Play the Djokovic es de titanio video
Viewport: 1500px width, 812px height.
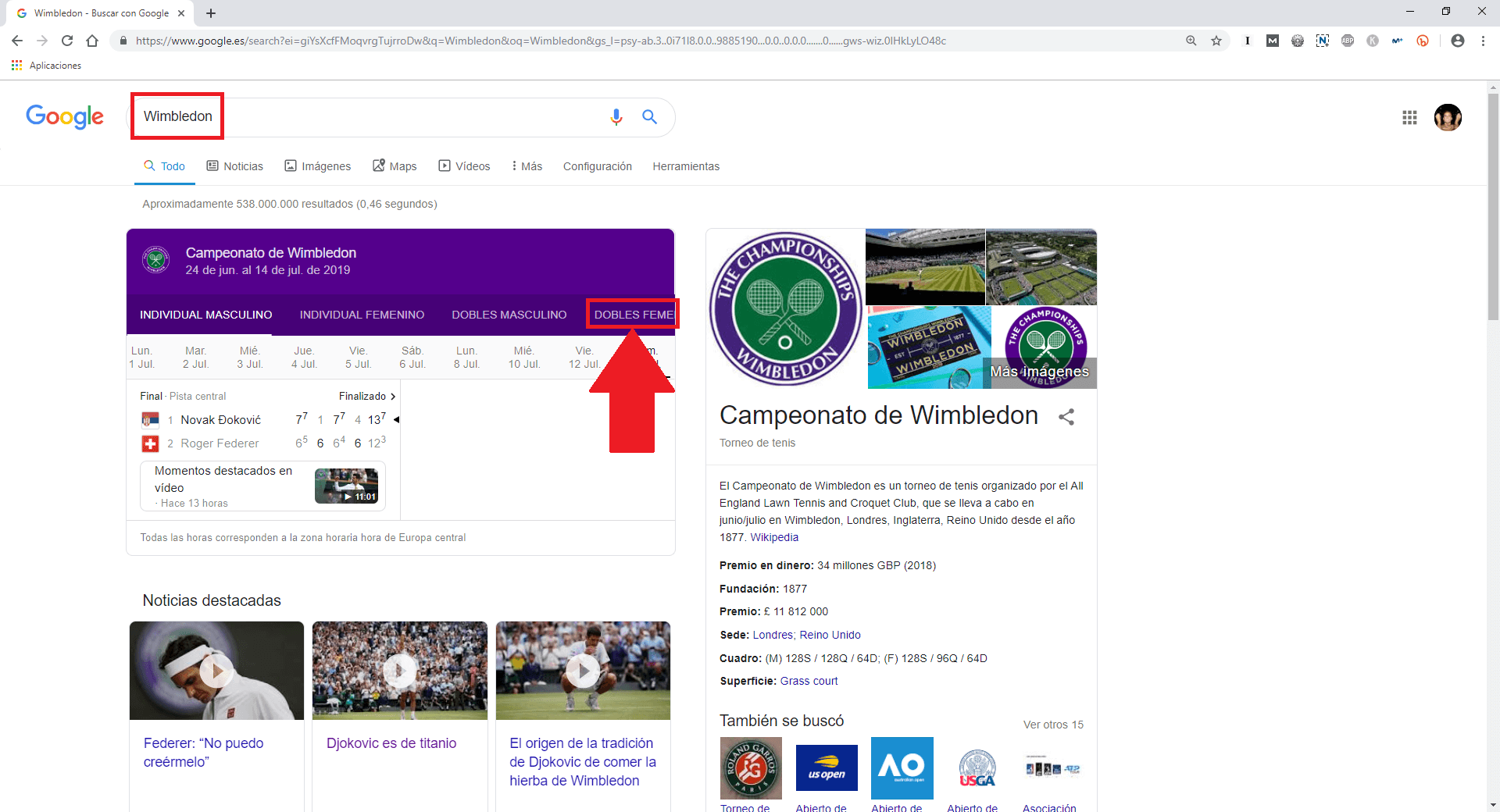pyautogui.click(x=400, y=671)
